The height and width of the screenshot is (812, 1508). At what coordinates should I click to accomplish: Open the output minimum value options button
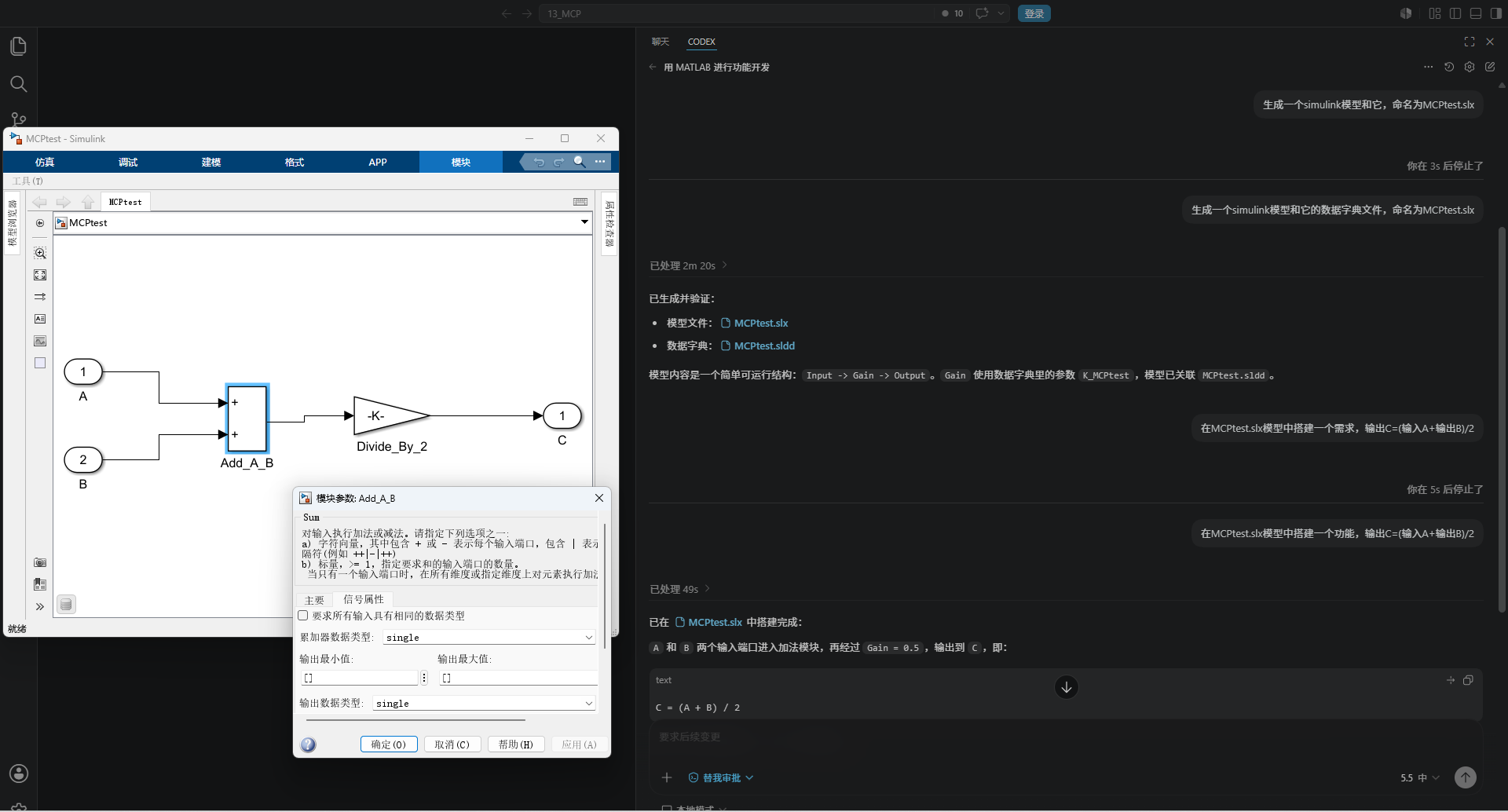tap(424, 678)
